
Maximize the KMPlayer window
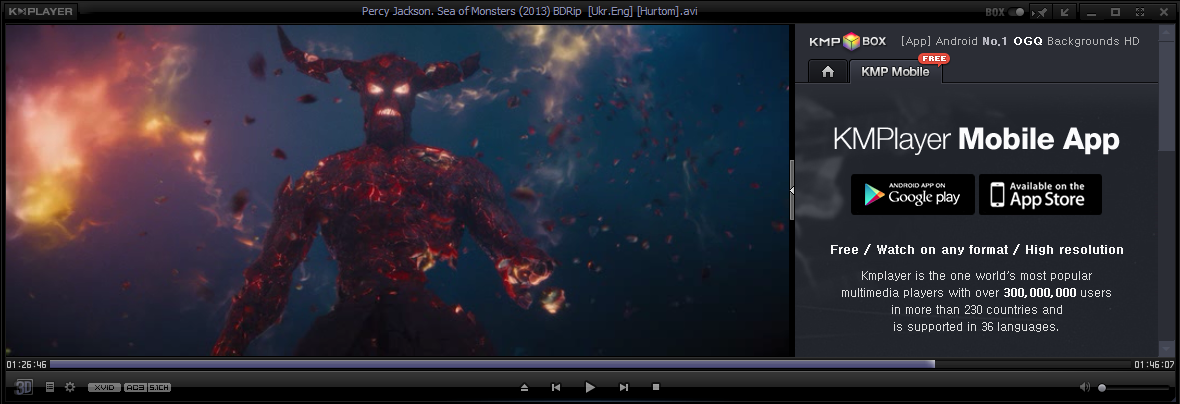1116,12
